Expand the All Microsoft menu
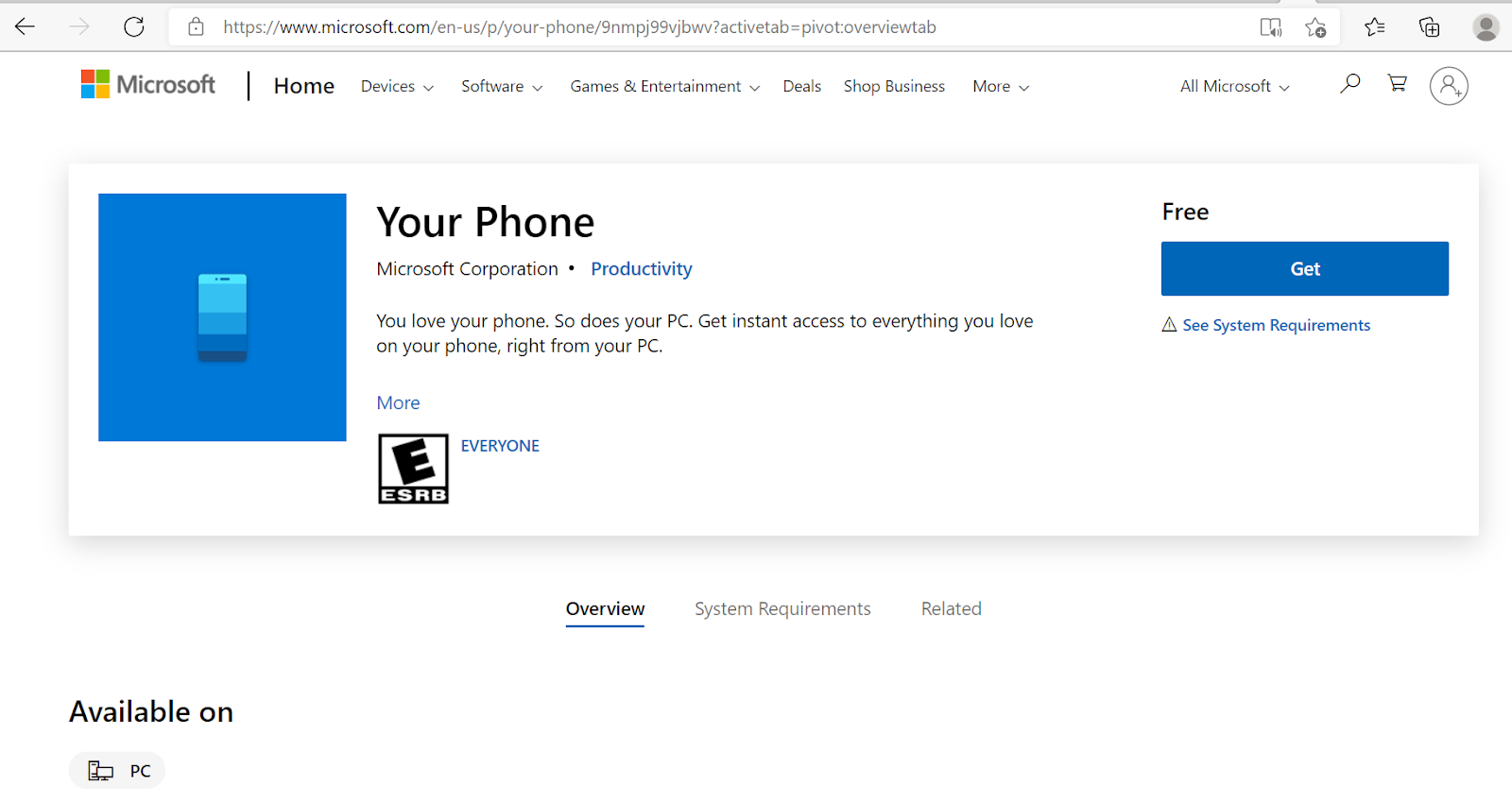Screen dimensions: 1512x802 point(1234,86)
